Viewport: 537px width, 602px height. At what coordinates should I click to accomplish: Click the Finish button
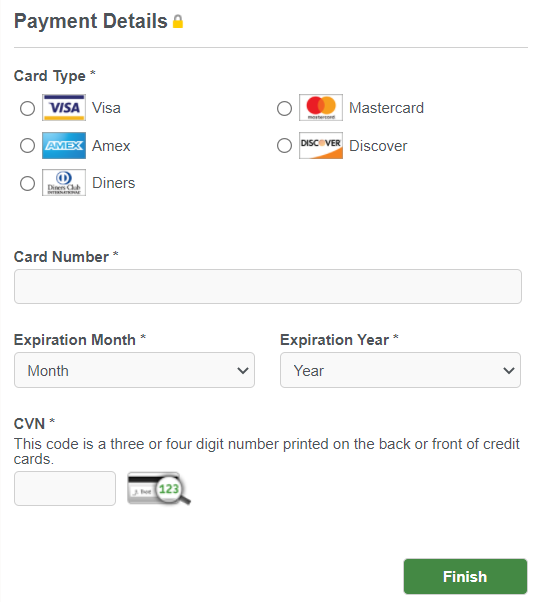point(465,577)
